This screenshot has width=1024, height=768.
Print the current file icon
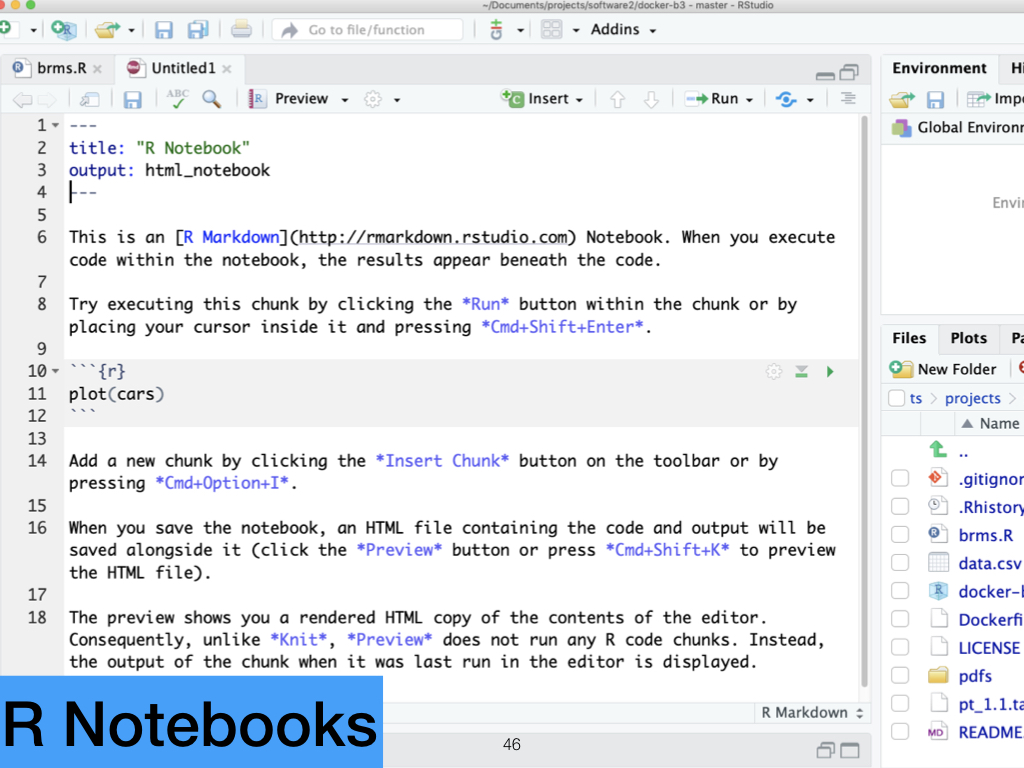click(x=241, y=29)
